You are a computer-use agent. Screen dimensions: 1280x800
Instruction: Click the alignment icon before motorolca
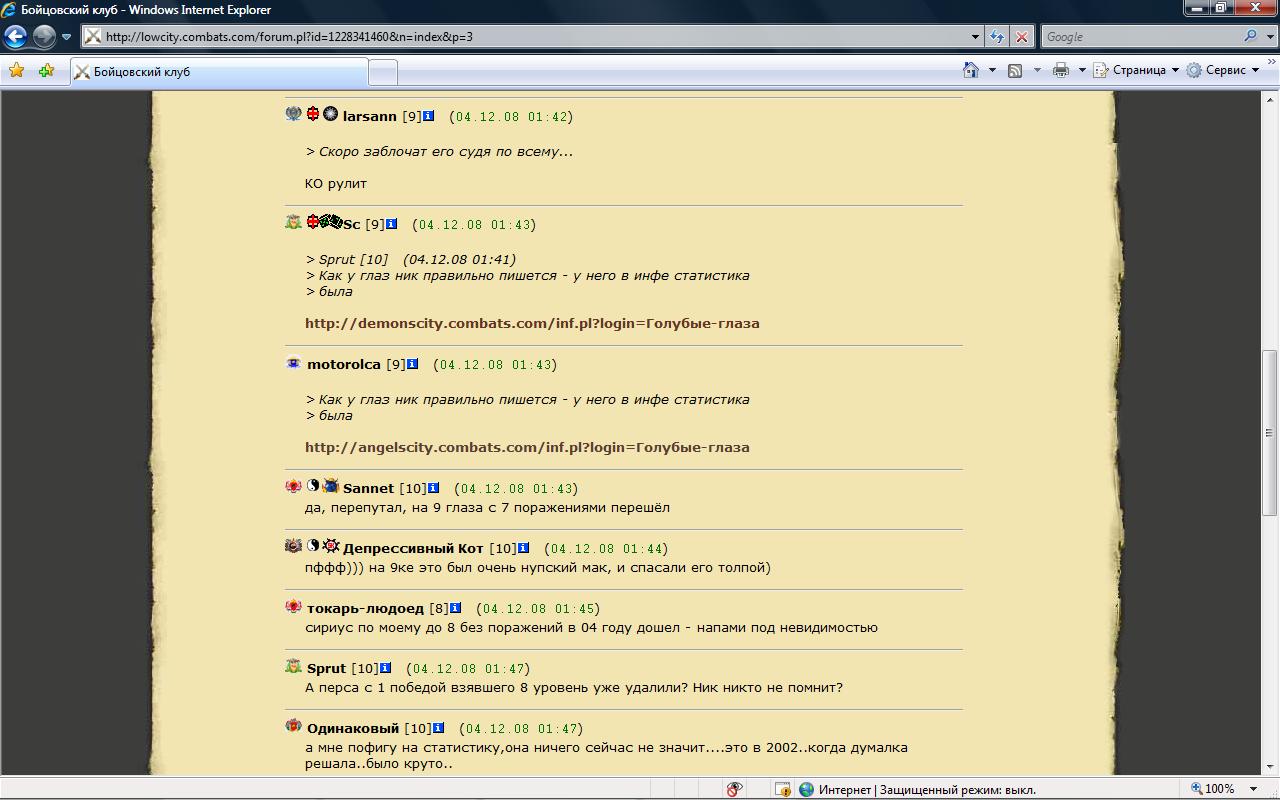293,362
